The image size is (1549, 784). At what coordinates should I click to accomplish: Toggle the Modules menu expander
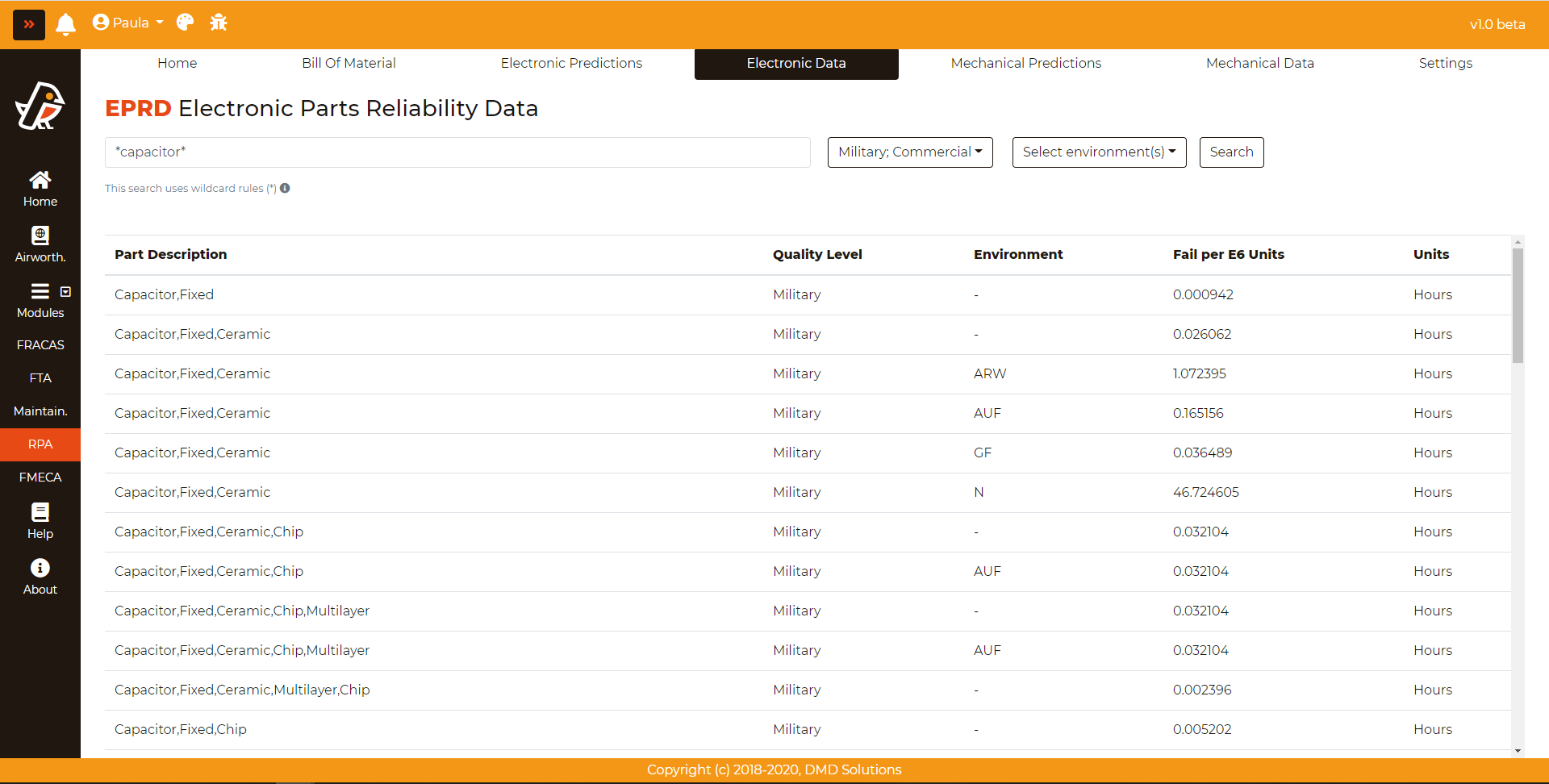coord(65,291)
